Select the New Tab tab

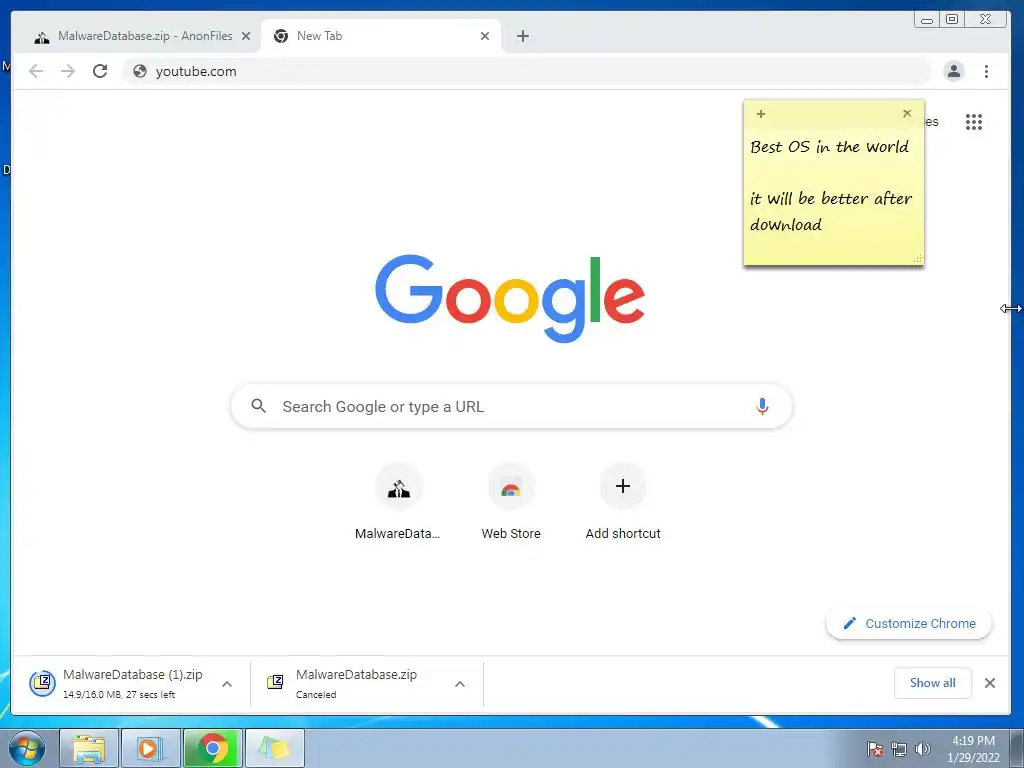coord(381,36)
